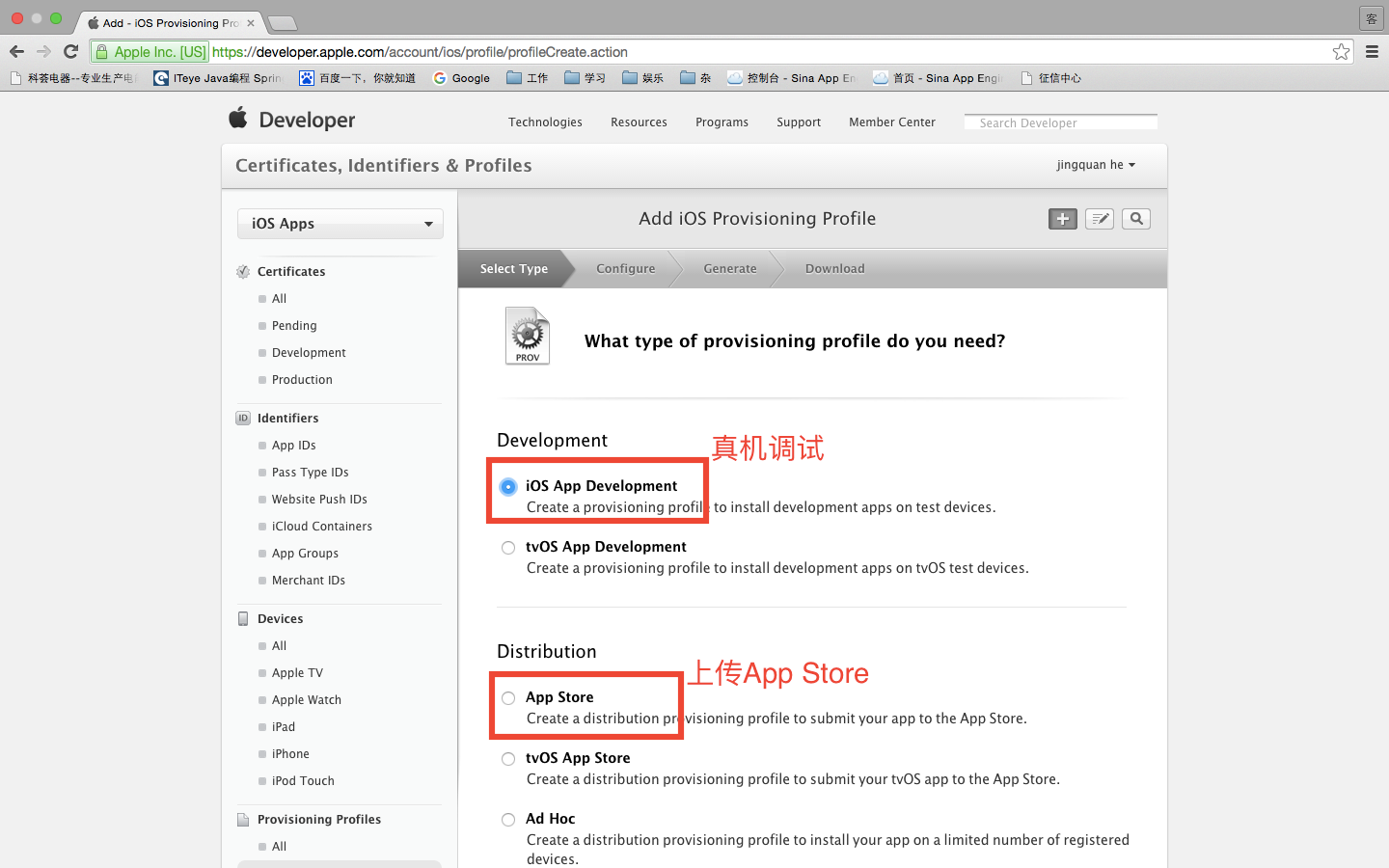Open the 控制台 Sina App Engine bookmark
Viewport: 1389px width, 868px height.
click(792, 78)
